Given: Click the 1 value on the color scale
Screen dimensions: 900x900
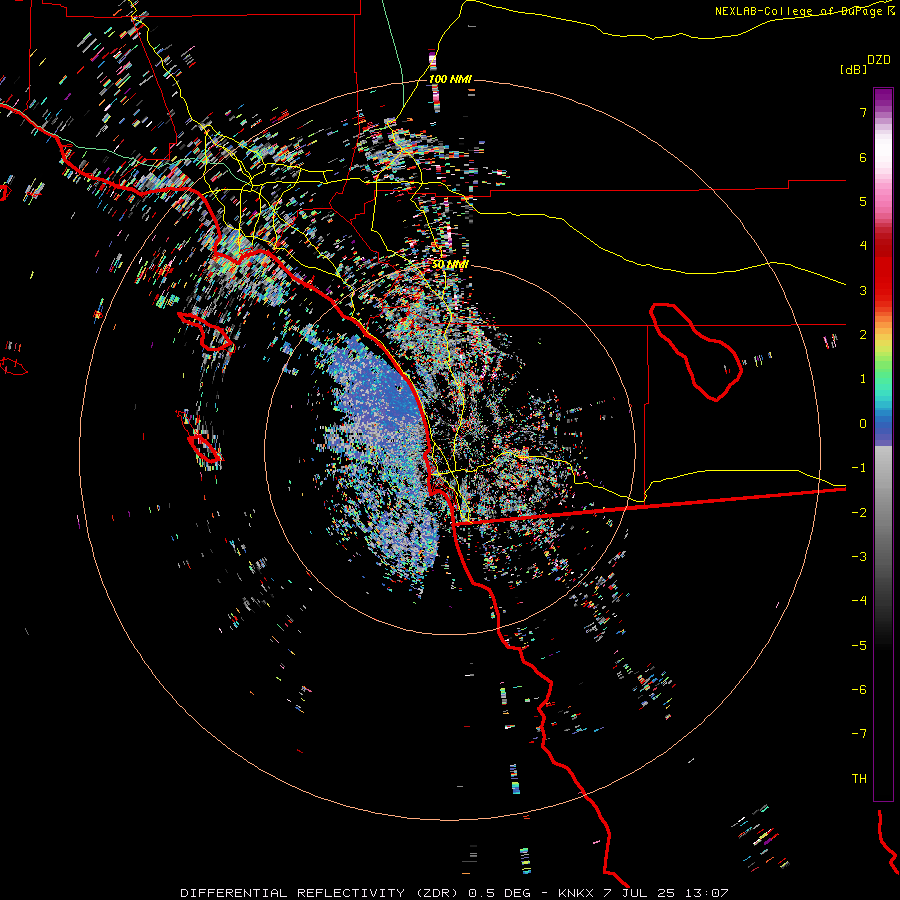Looking at the screenshot, I should click(863, 379).
